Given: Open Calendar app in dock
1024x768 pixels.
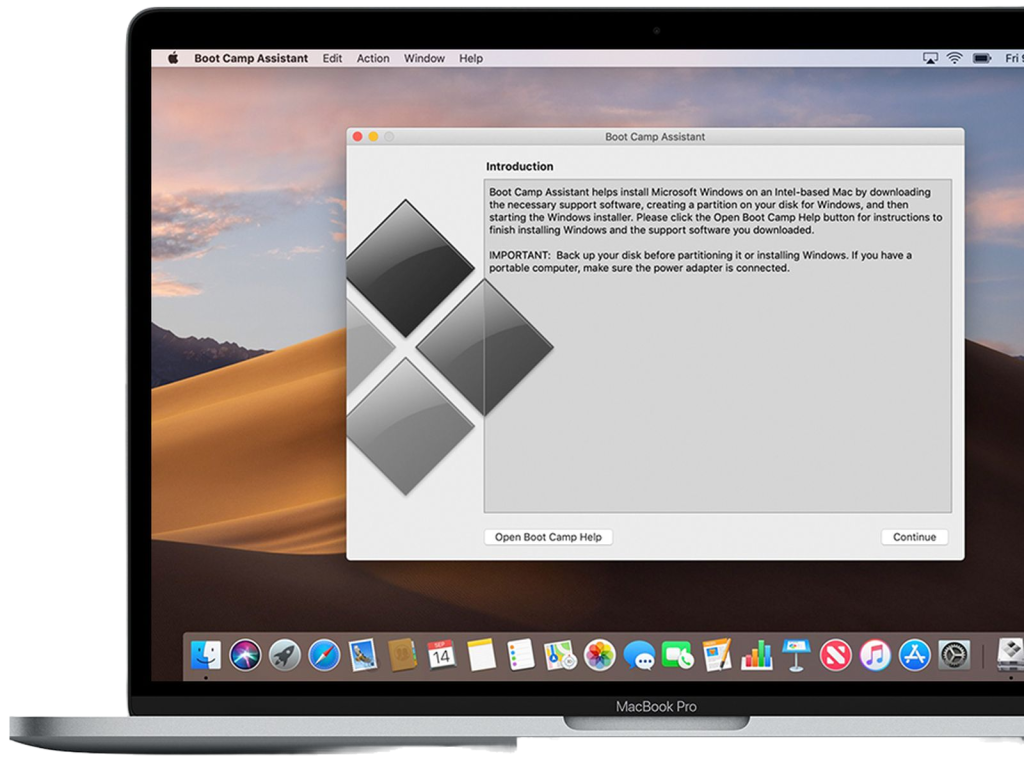Looking at the screenshot, I should coord(441,655).
